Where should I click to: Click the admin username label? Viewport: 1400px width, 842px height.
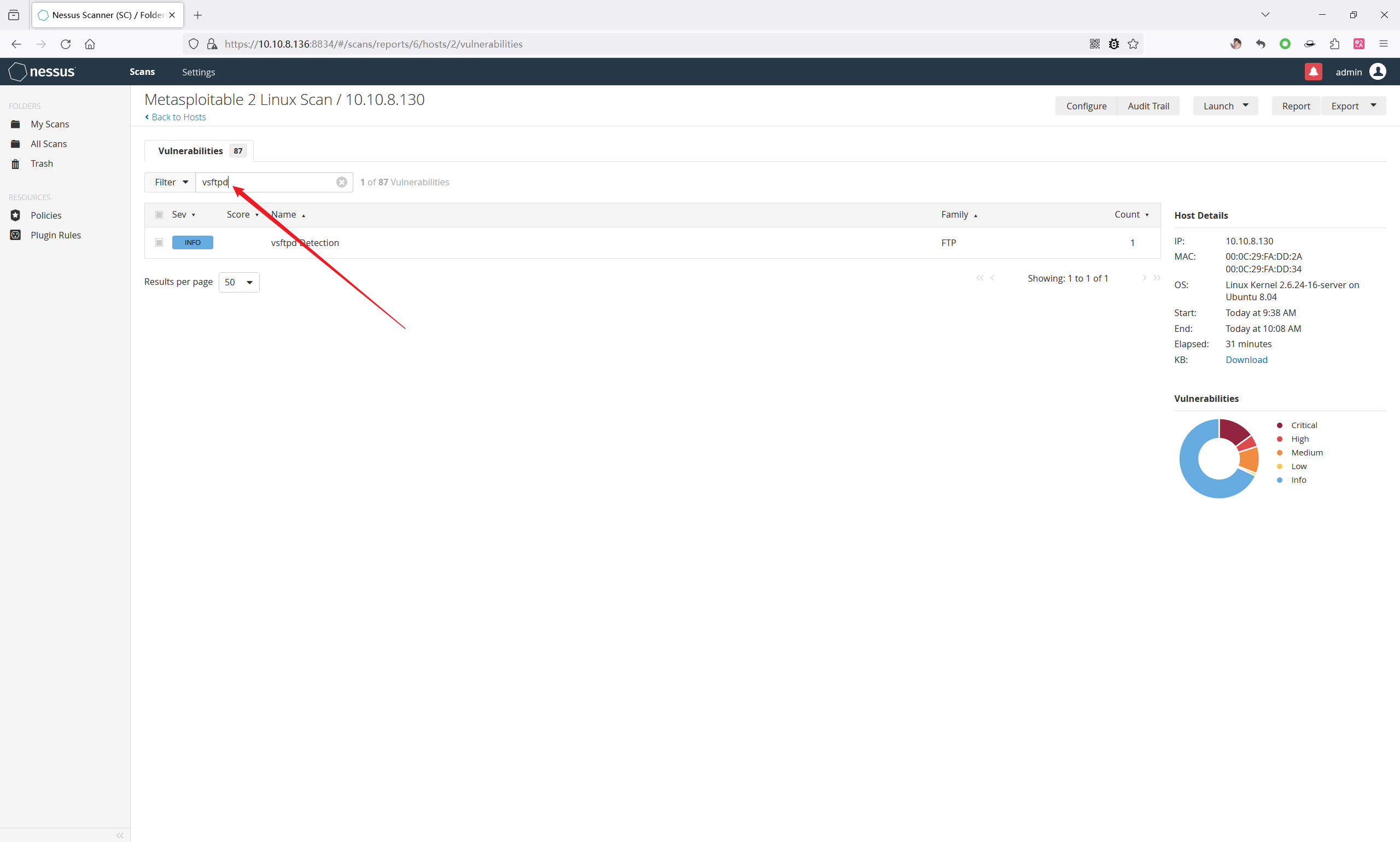click(1349, 72)
